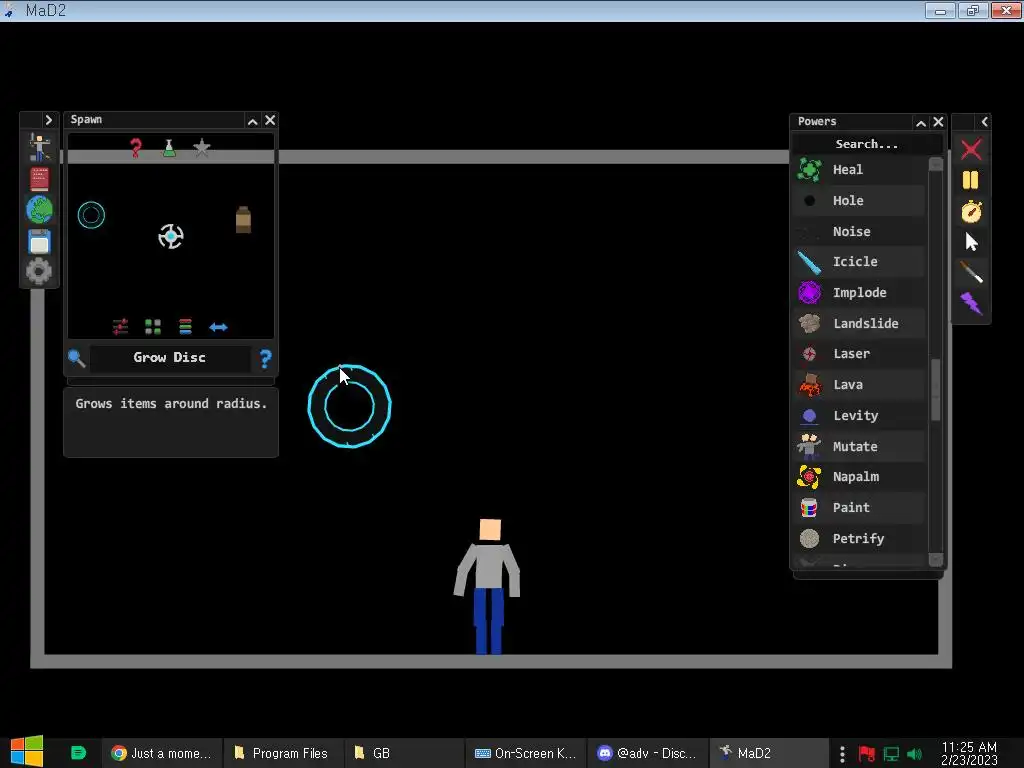
Task: Select the white cursor pointer tool
Action: tap(972, 242)
